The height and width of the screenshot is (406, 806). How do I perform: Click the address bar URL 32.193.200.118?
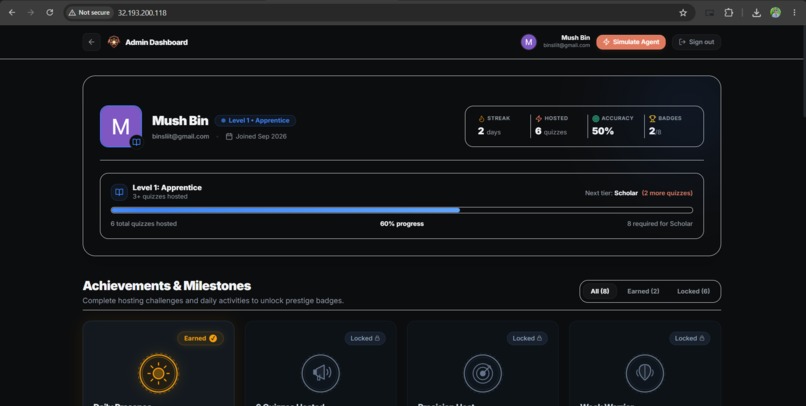pyautogui.click(x=142, y=13)
